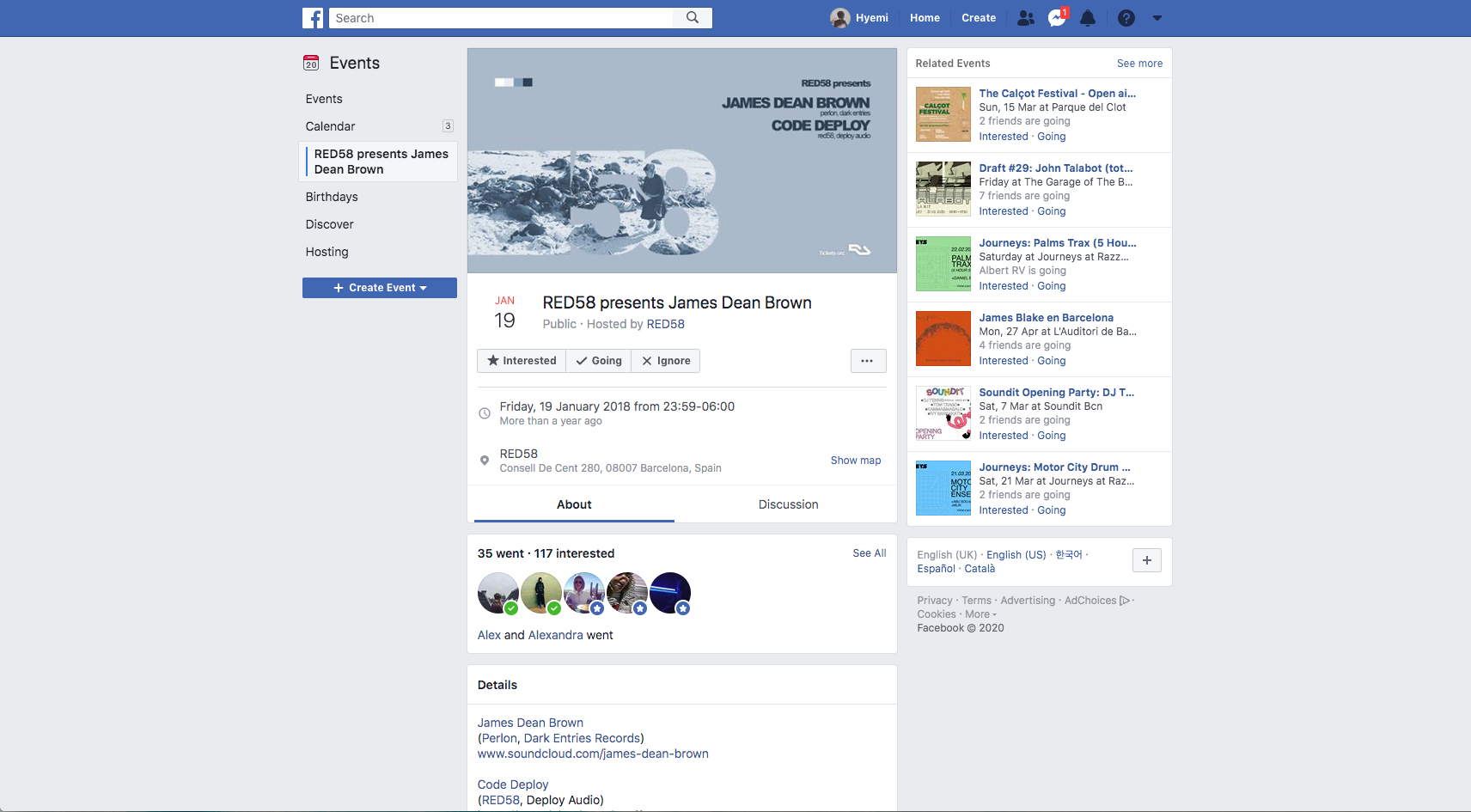Mark Going for Draft #29 John Talabot
The image size is (1471, 812).
tap(1051, 211)
